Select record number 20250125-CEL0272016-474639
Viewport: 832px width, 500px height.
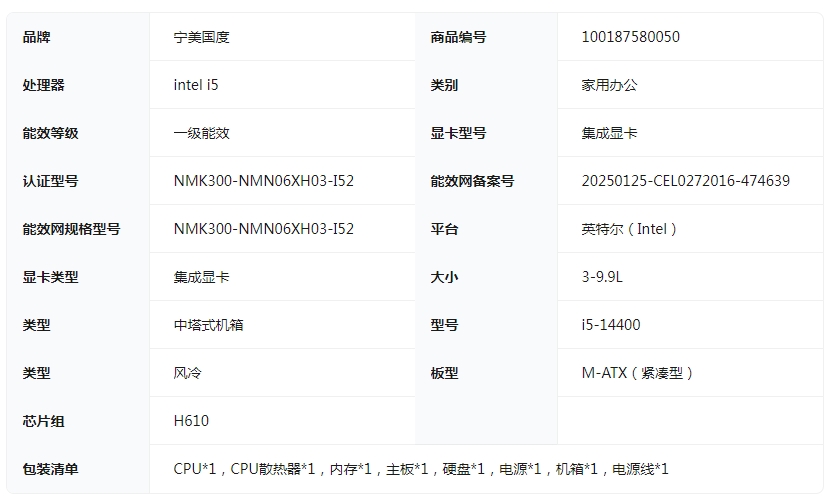[685, 181]
